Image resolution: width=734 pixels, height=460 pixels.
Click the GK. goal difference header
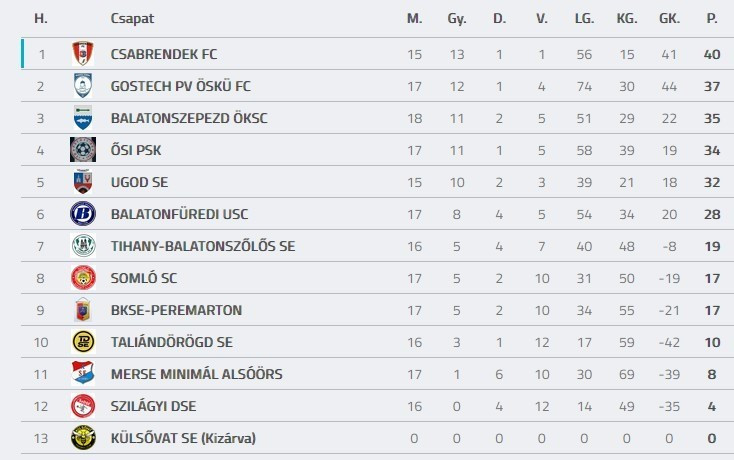[669, 19]
